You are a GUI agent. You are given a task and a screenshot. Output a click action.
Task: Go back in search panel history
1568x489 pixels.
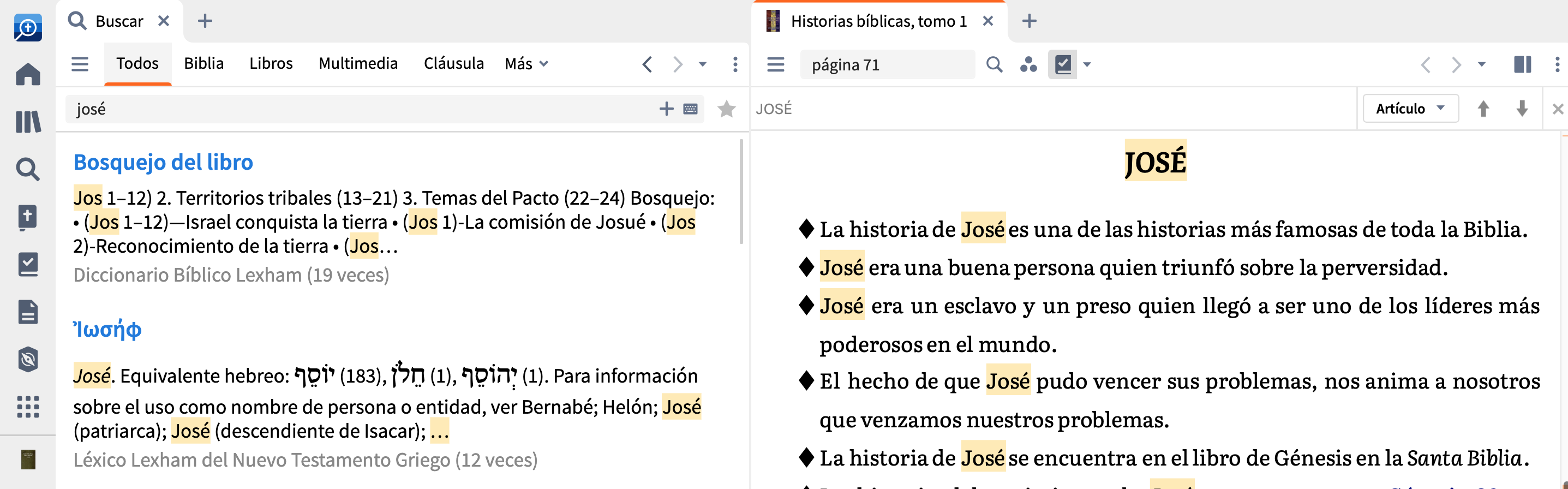coord(647,64)
